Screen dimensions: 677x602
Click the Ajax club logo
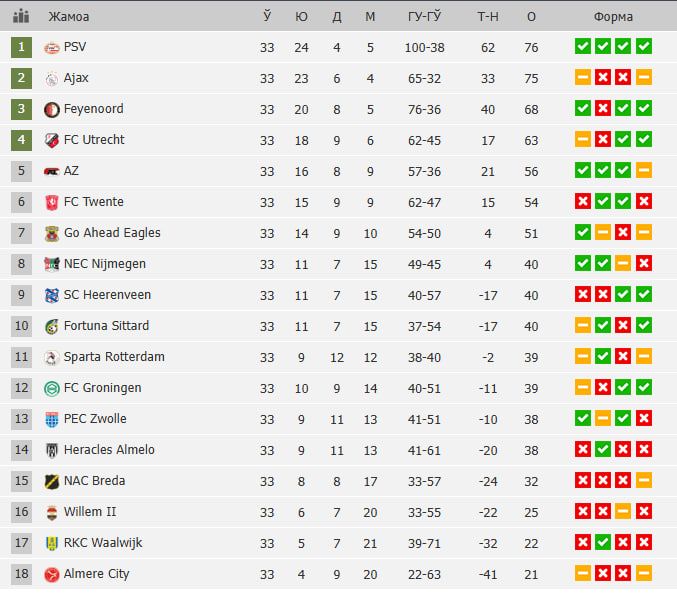click(52, 79)
